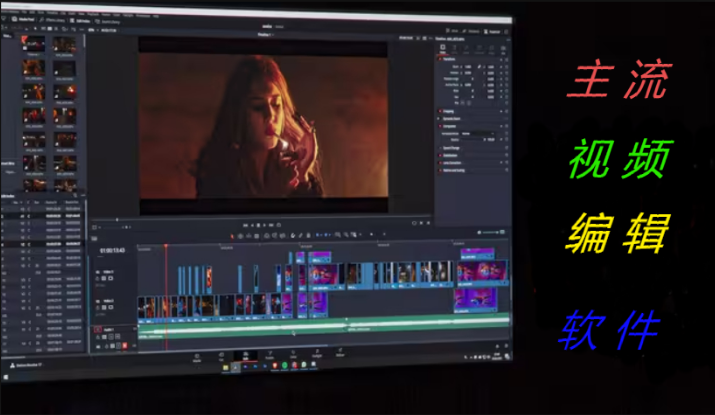Click the viewer jog scrubber bar
Viewport: 715px width, 415px height.
[262, 218]
